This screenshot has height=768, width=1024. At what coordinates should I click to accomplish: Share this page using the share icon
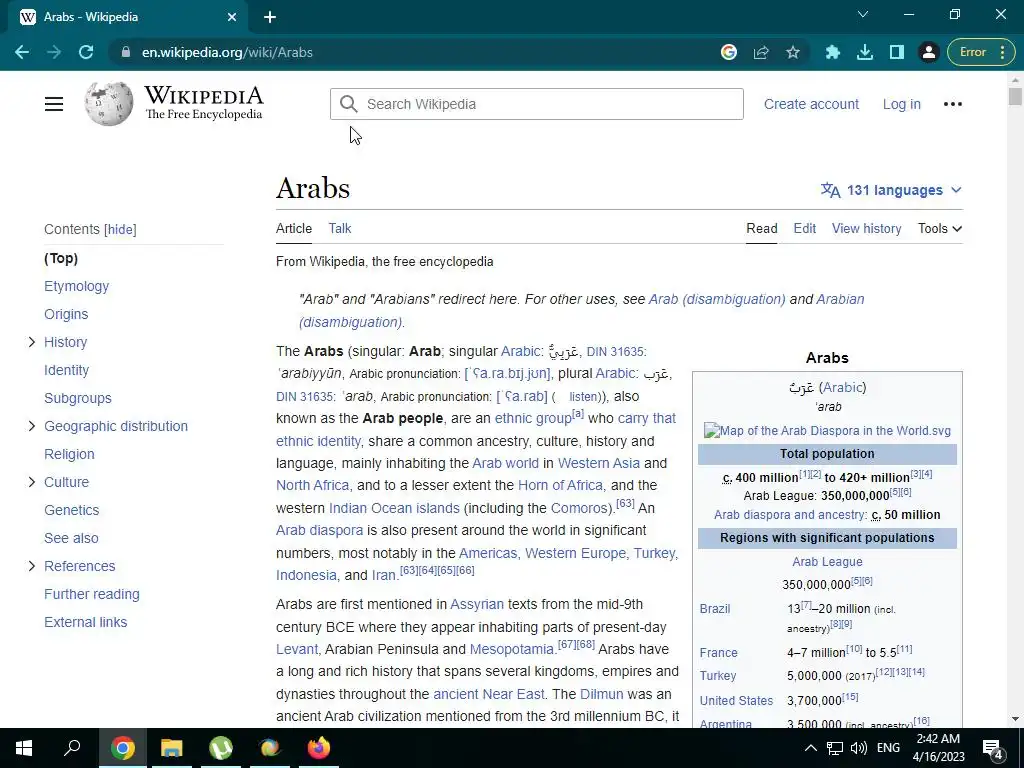click(x=761, y=52)
